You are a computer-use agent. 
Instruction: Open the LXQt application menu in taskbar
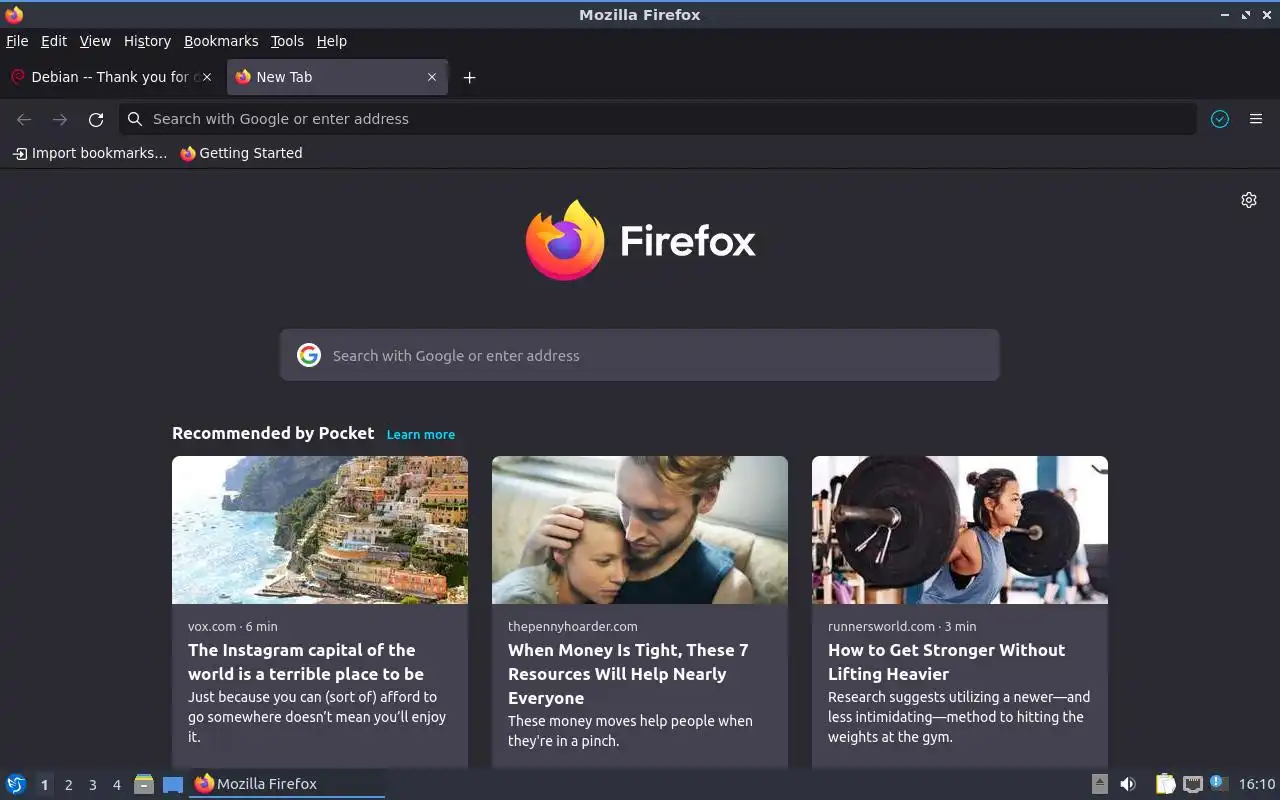tap(16, 784)
